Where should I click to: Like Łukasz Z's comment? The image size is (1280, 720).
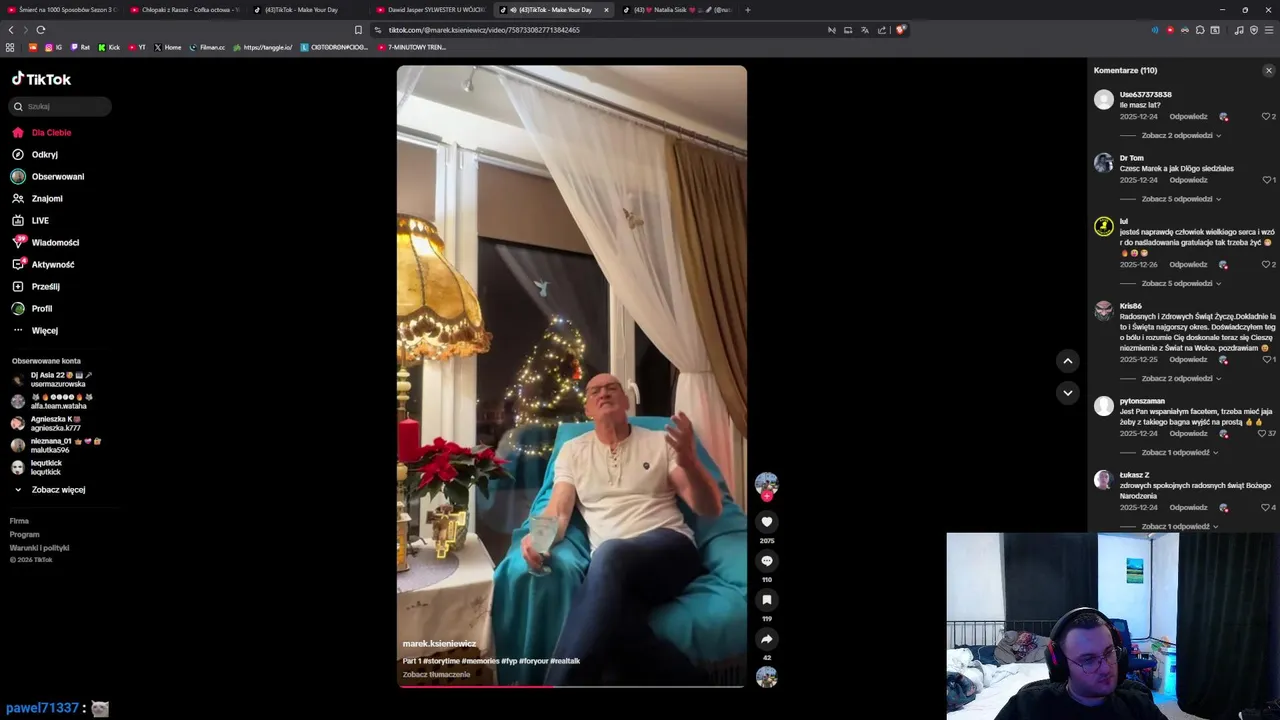coord(1267,508)
